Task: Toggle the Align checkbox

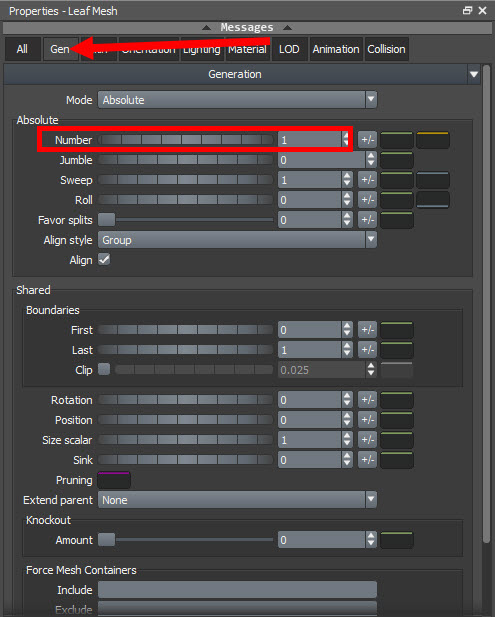Action: pos(104,260)
